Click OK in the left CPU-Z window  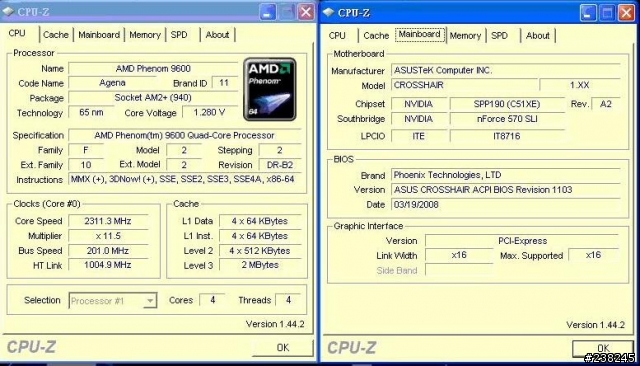(x=283, y=347)
